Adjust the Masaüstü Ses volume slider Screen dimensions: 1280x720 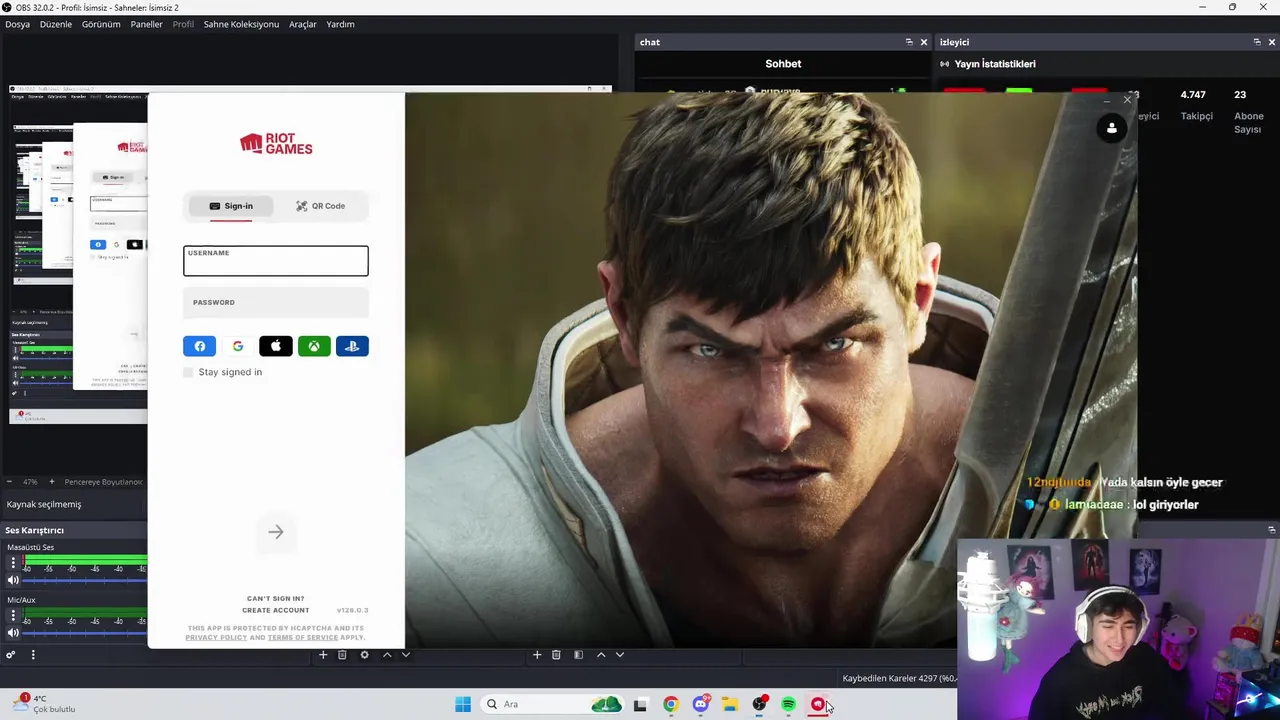point(85,580)
